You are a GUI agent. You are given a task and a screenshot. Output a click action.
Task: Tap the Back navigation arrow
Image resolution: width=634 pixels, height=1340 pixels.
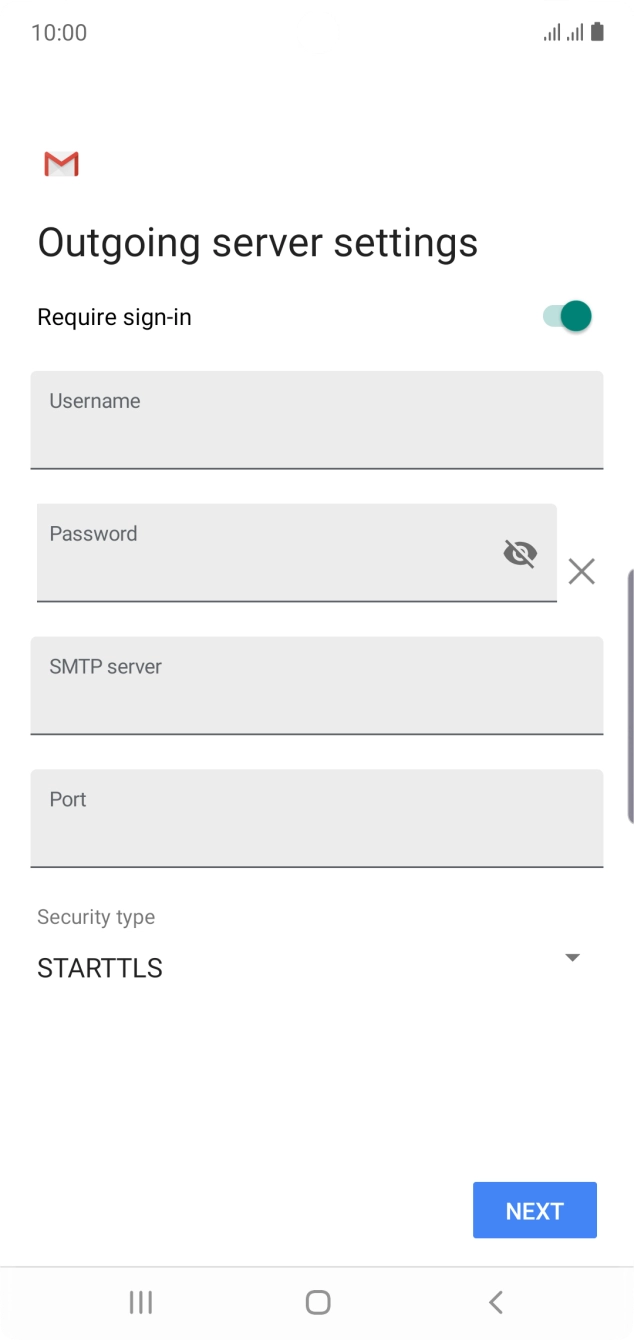pos(495,1302)
